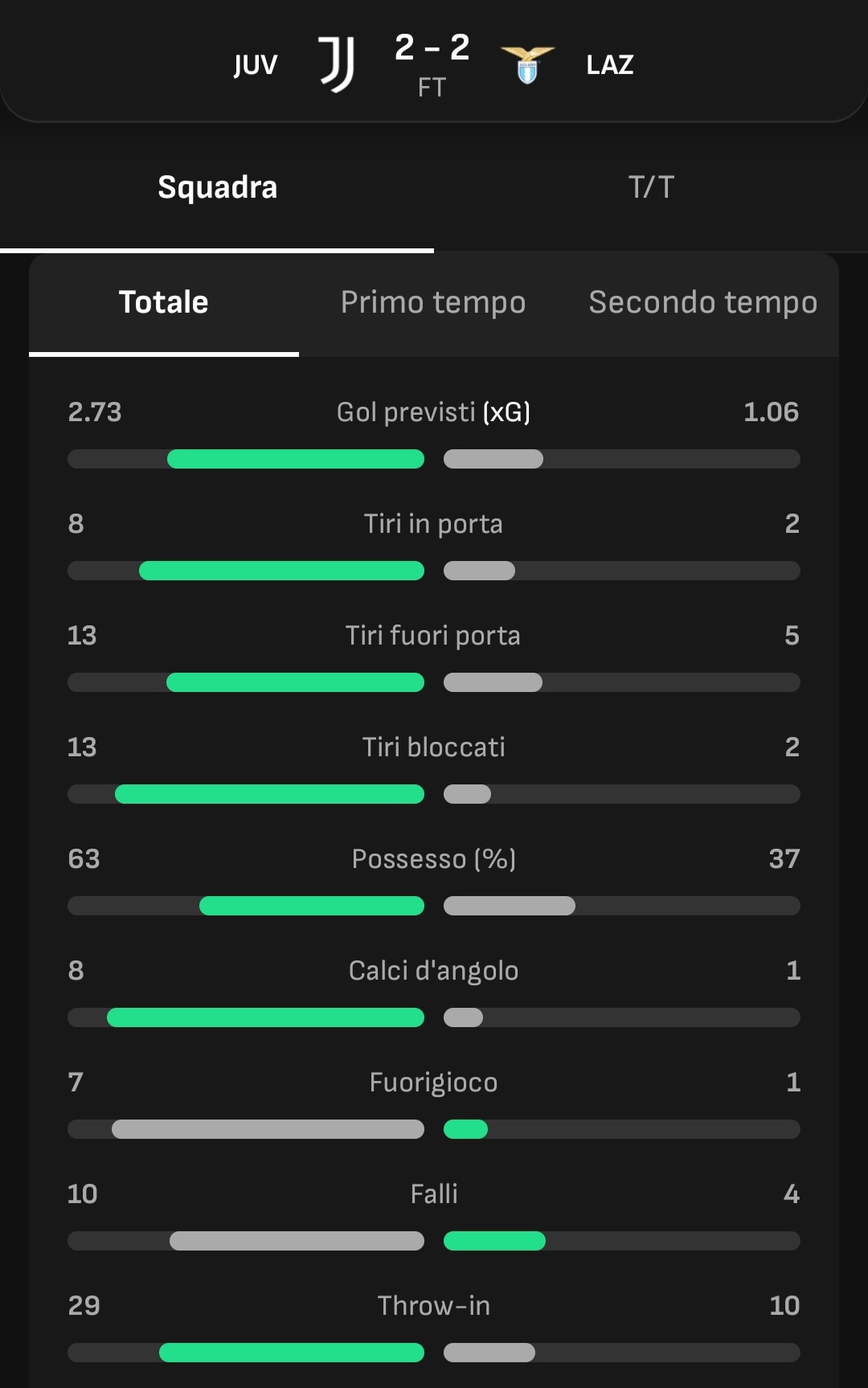This screenshot has height=1388, width=868.
Task: Open the Squadra tab
Action: 217,187
